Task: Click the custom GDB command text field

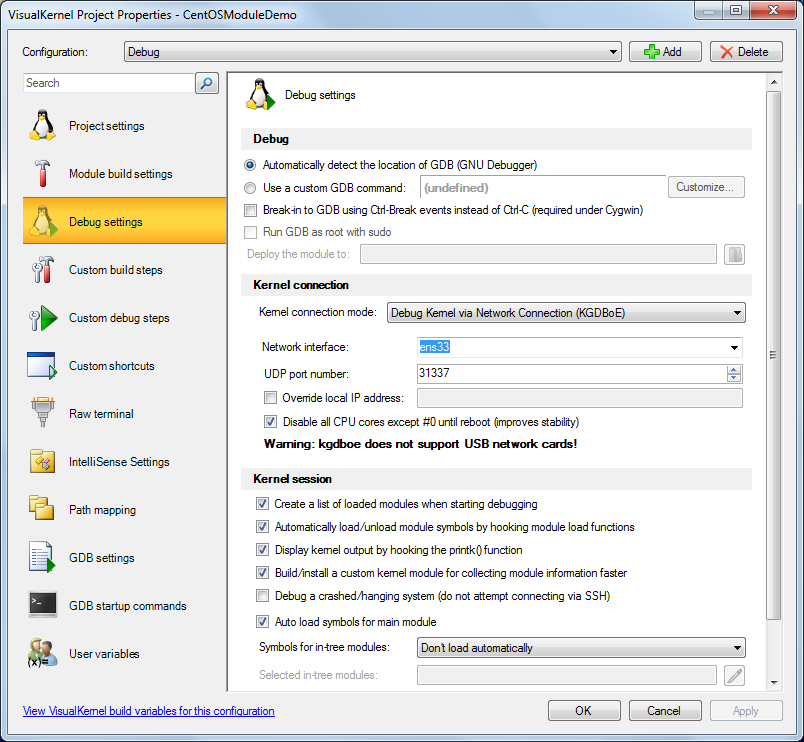Action: point(543,188)
